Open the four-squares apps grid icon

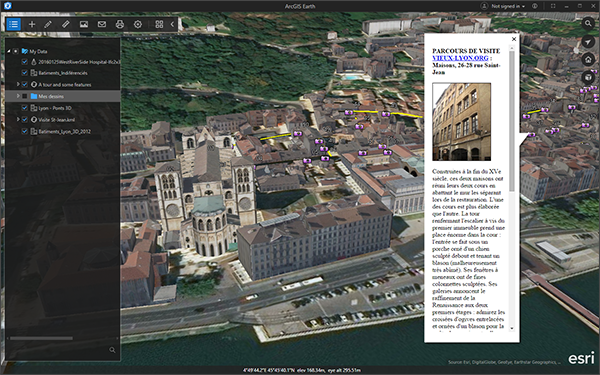point(159,24)
